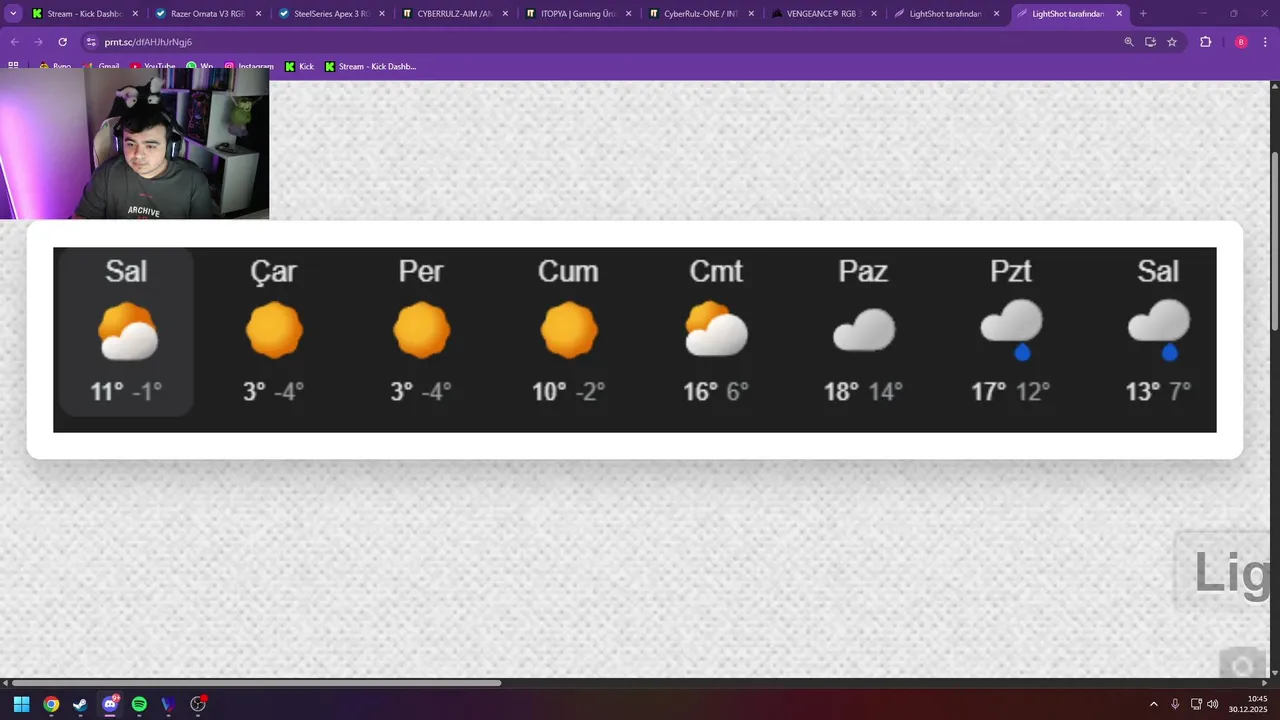Go forward to the next page

[38, 42]
